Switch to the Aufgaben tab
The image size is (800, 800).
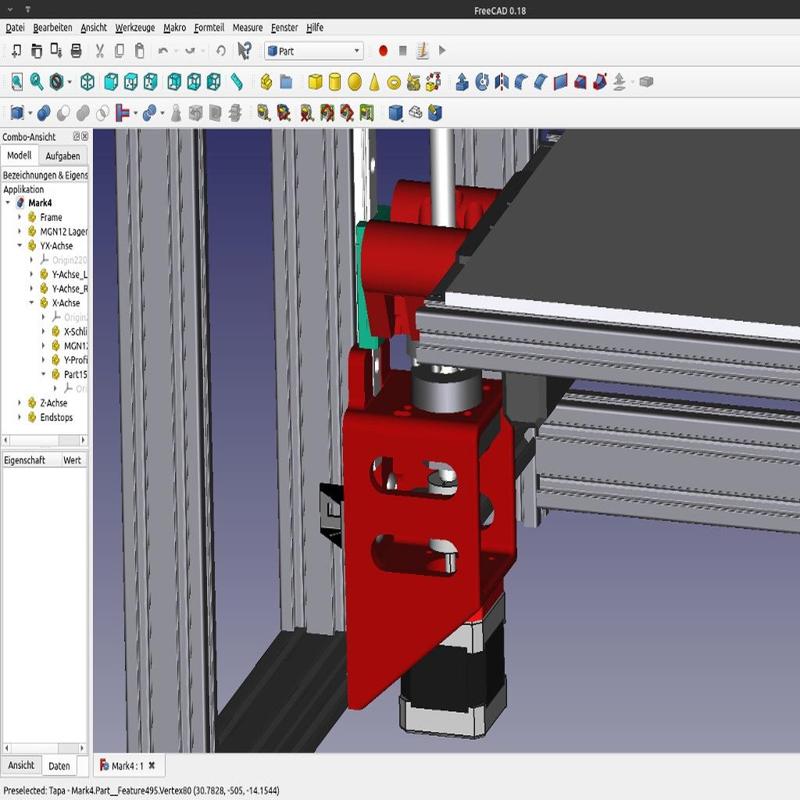click(x=63, y=156)
